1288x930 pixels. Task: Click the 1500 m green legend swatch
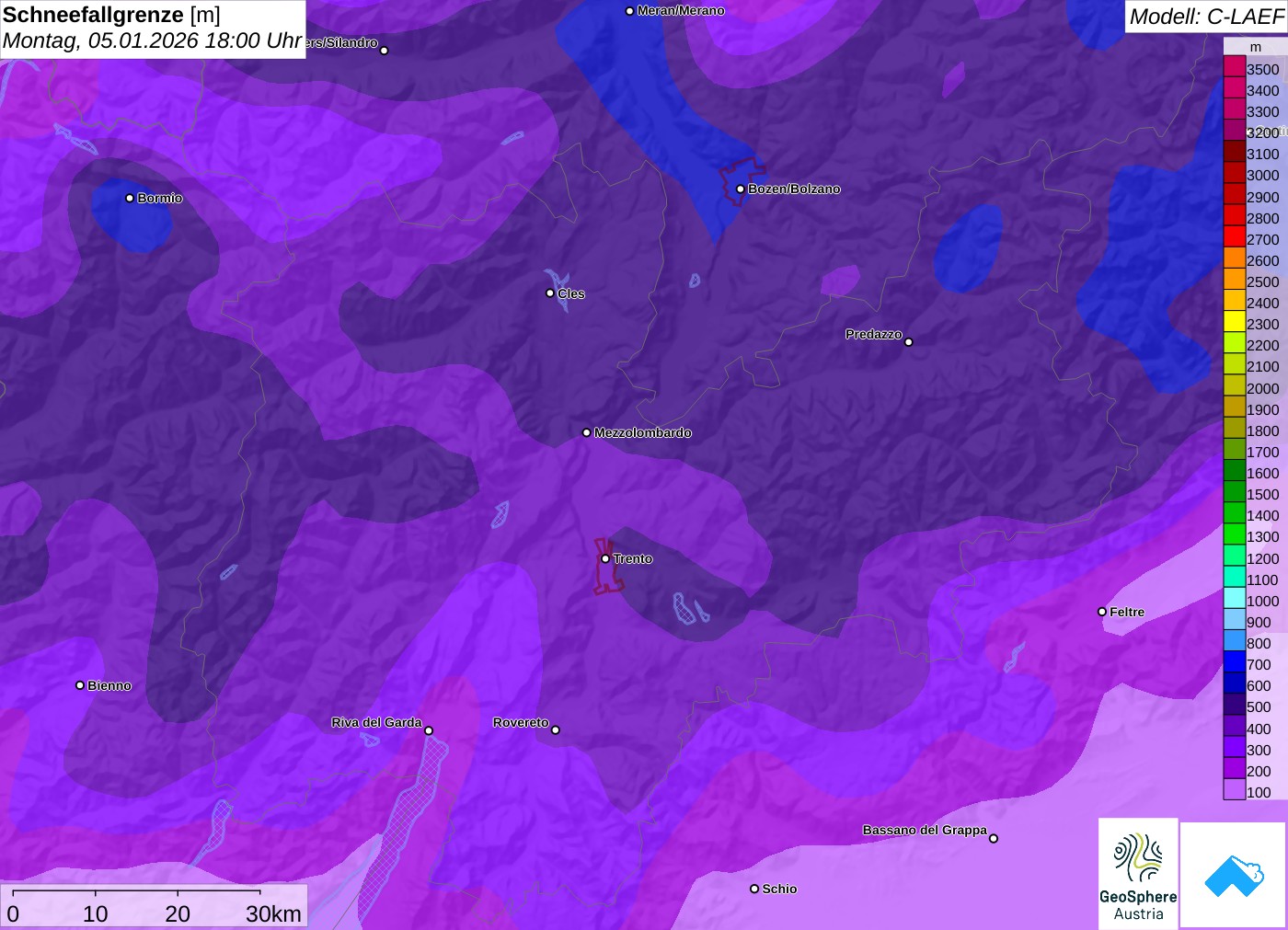click(x=1235, y=491)
